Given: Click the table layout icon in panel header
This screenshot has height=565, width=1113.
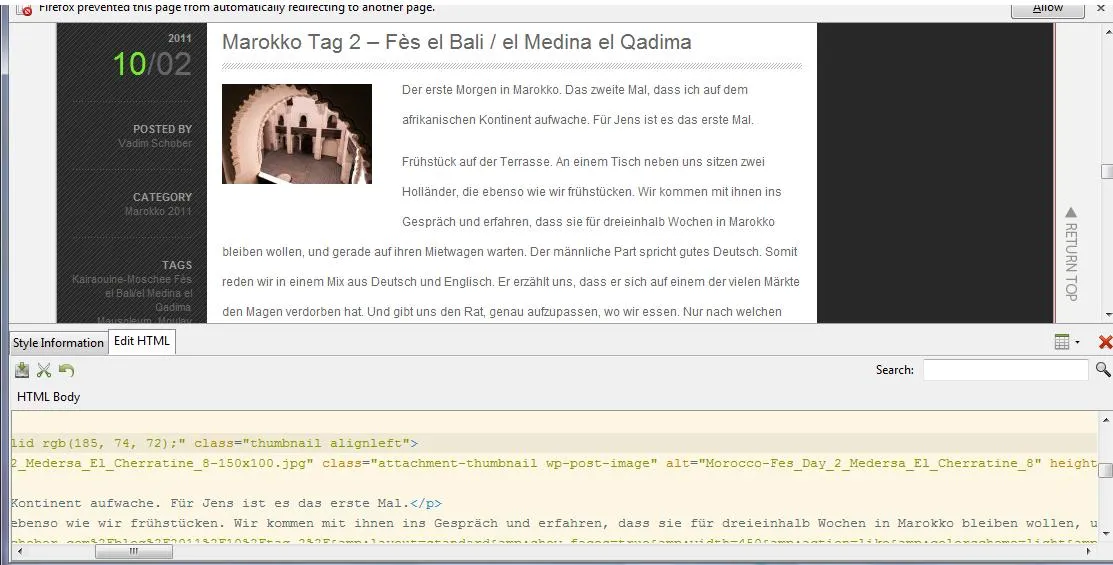Looking at the screenshot, I should pyautogui.click(x=1062, y=342).
